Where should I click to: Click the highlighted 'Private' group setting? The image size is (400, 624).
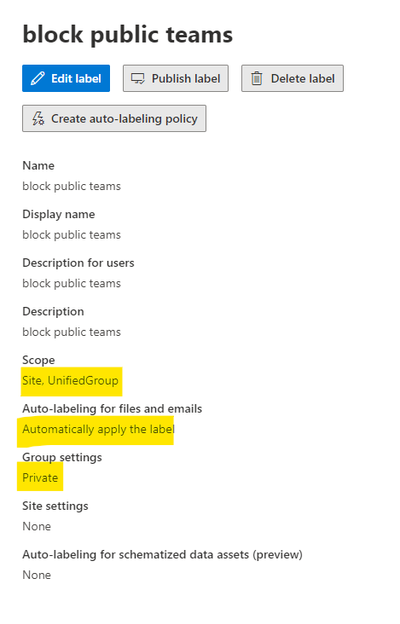[x=40, y=478]
